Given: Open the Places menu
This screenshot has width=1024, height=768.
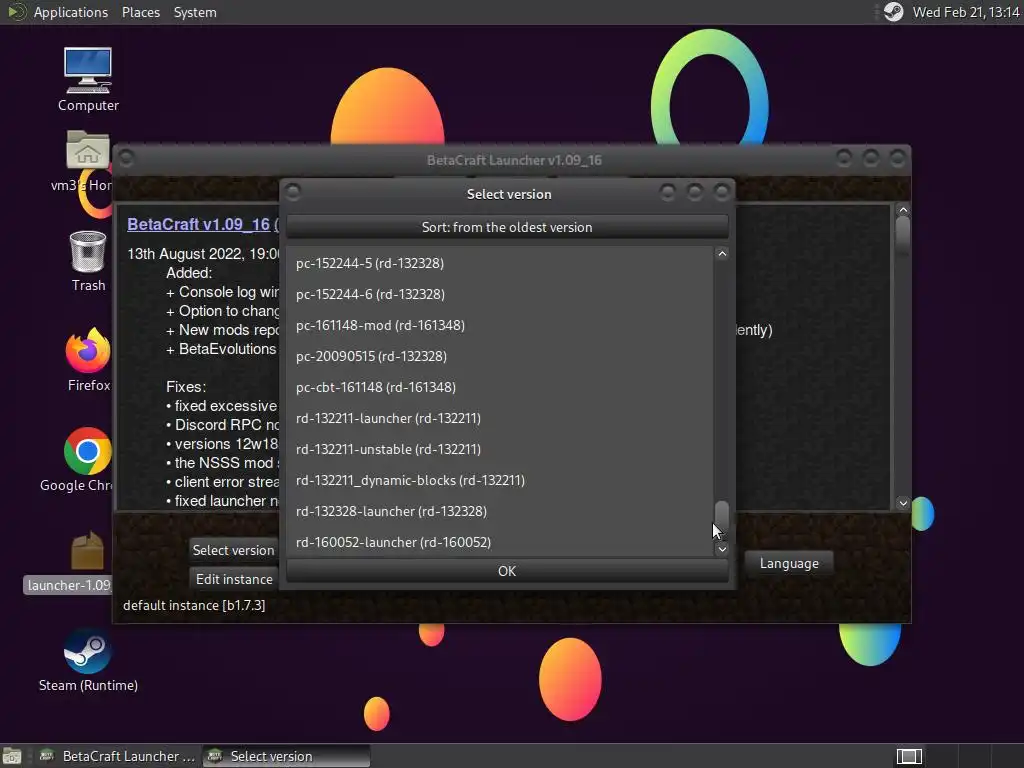Looking at the screenshot, I should click(140, 12).
